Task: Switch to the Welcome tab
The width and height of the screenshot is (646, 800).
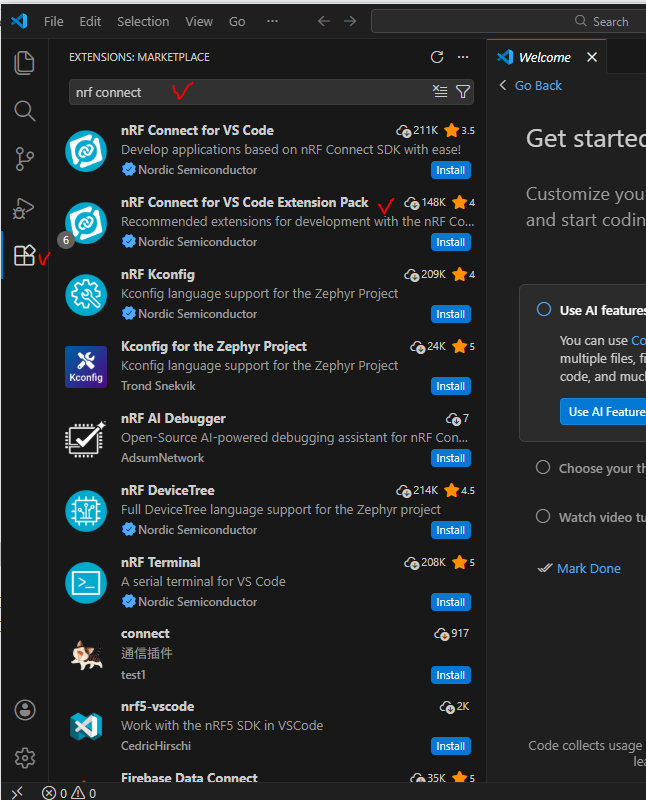Action: click(544, 57)
